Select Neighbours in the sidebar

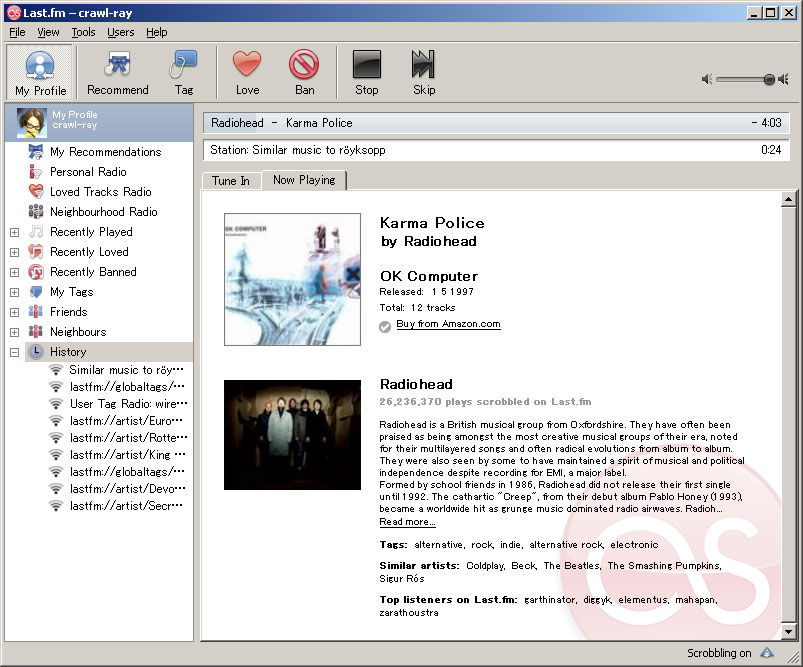click(78, 331)
